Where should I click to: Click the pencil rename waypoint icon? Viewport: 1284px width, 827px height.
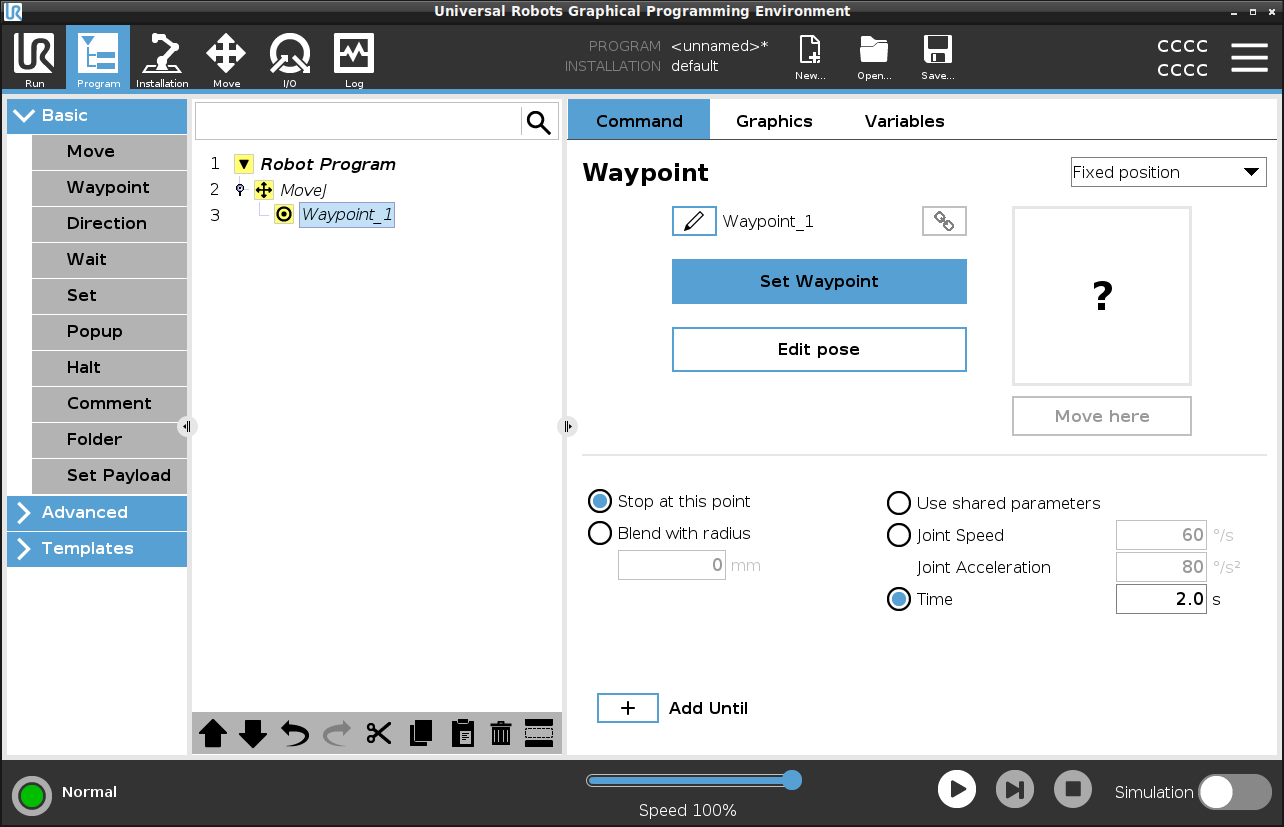click(x=694, y=221)
